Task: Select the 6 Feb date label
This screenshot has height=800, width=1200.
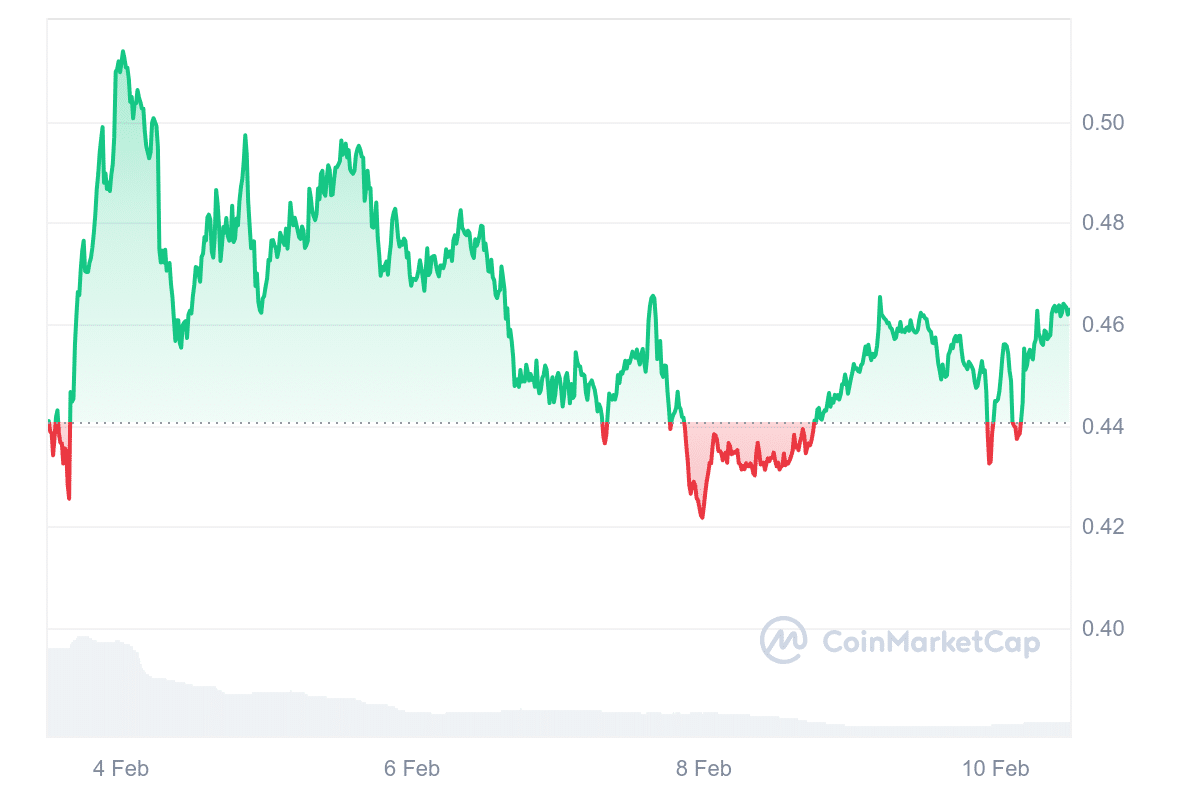Action: (x=412, y=769)
